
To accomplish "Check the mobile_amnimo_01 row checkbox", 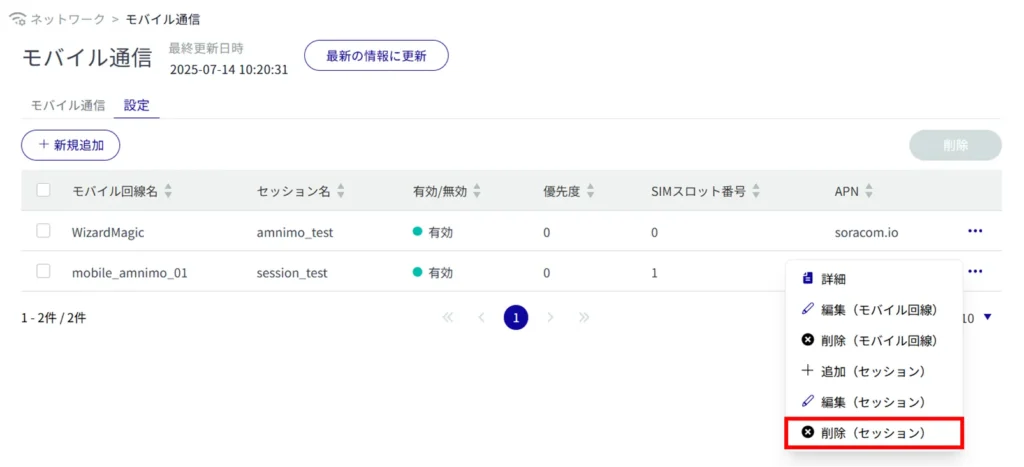I will click(x=43, y=271).
